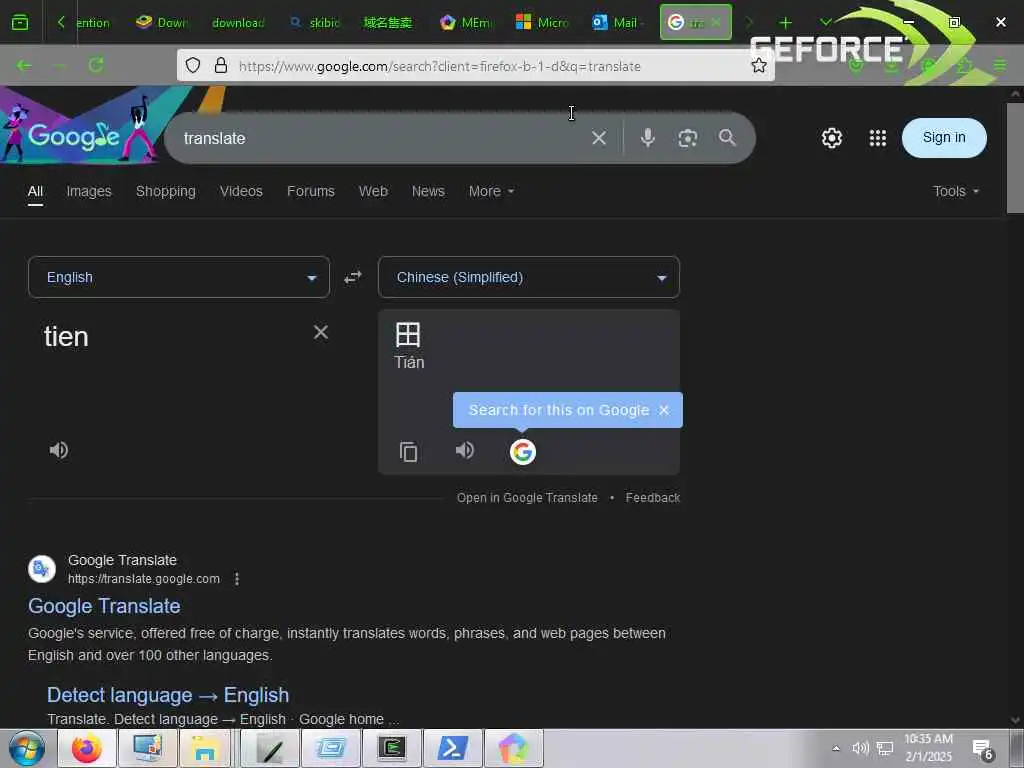Show hidden system tray icons
The height and width of the screenshot is (768, 1024).
835,748
